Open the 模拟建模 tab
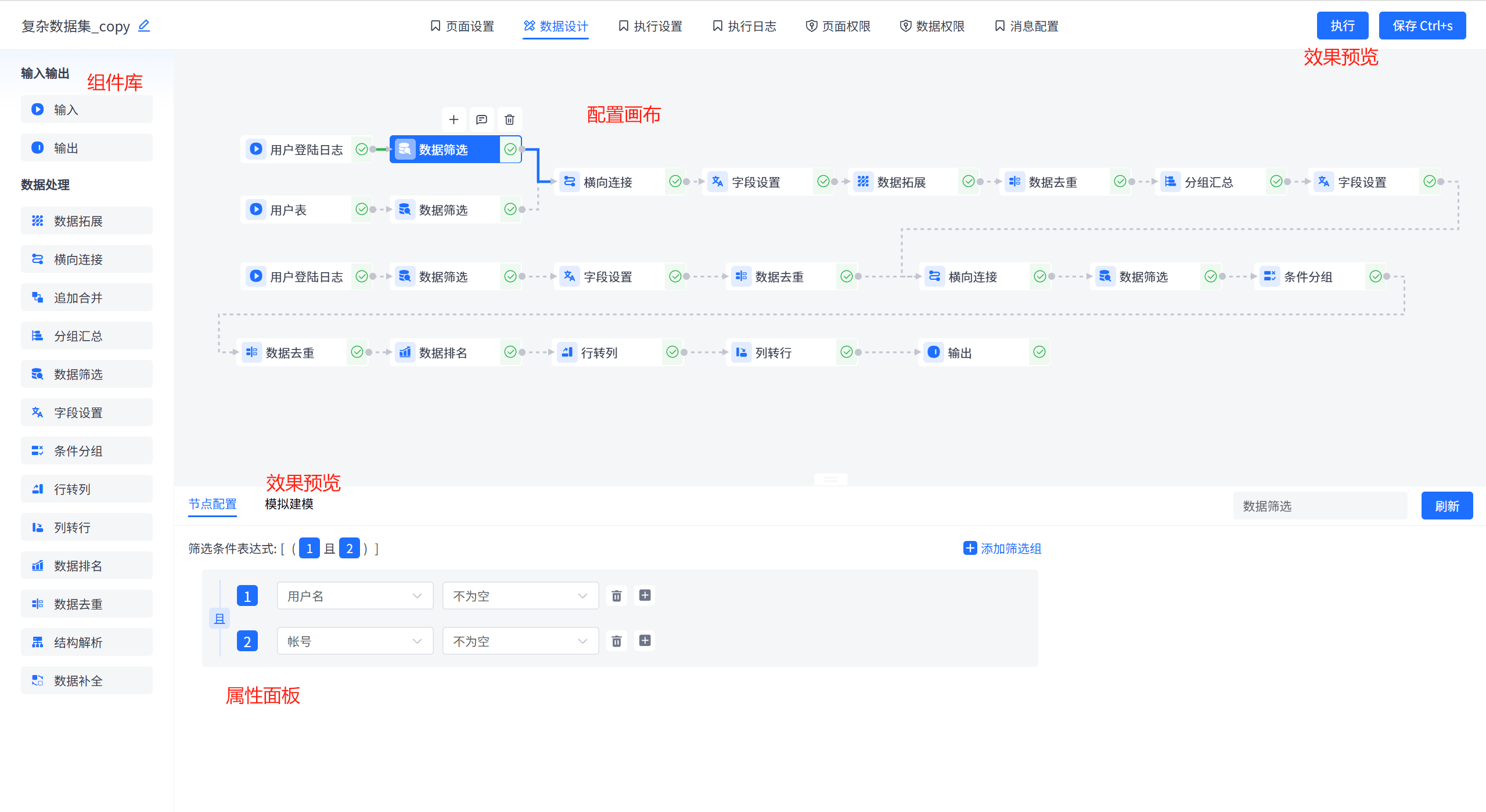The height and width of the screenshot is (812, 1486). pyautogui.click(x=289, y=504)
